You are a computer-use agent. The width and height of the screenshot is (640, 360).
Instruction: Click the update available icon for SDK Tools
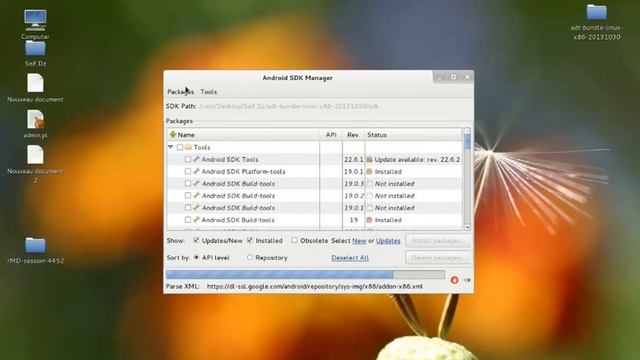(369, 159)
